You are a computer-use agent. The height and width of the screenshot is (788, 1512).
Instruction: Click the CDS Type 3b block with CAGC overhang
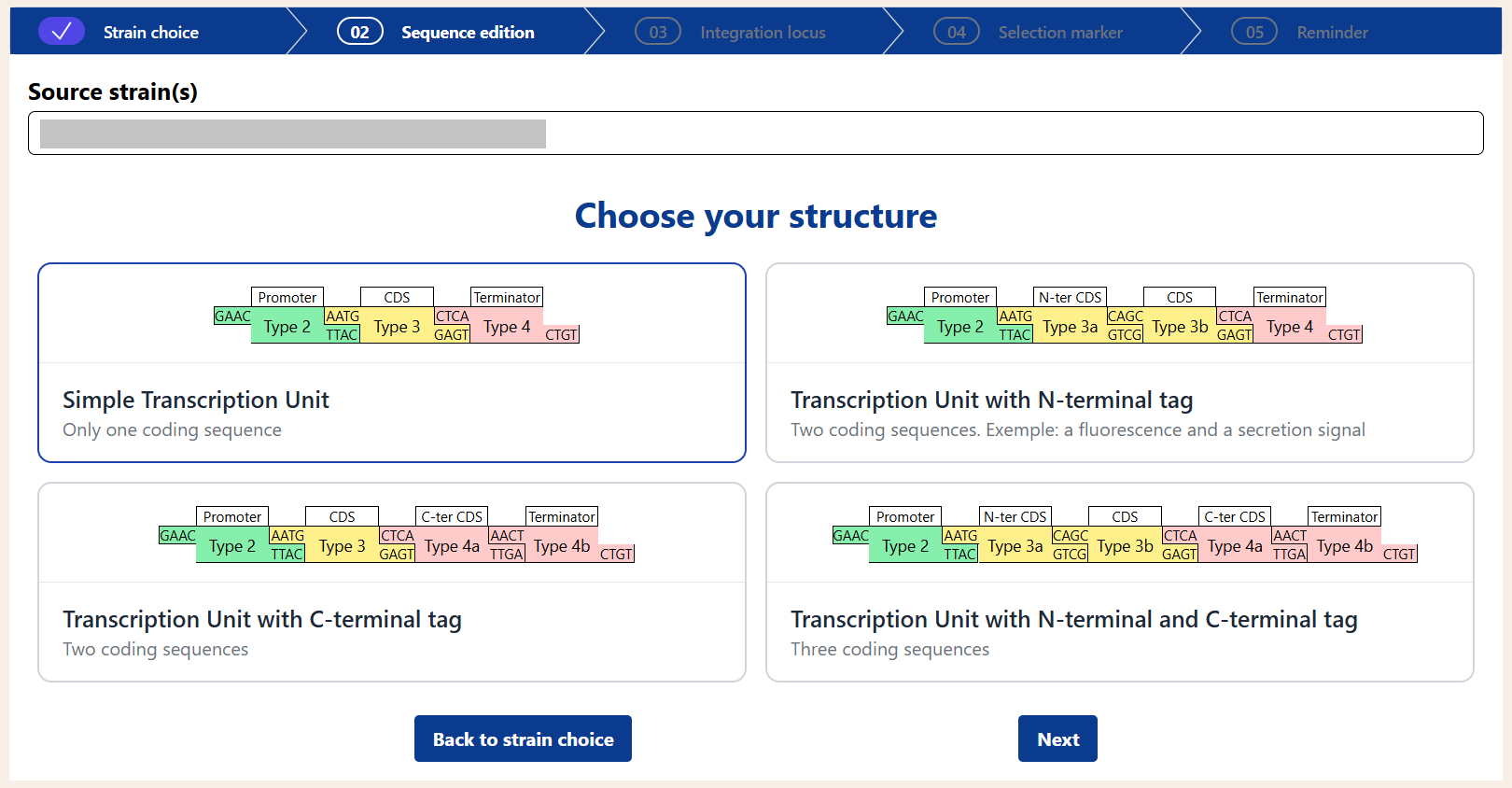point(1179,327)
